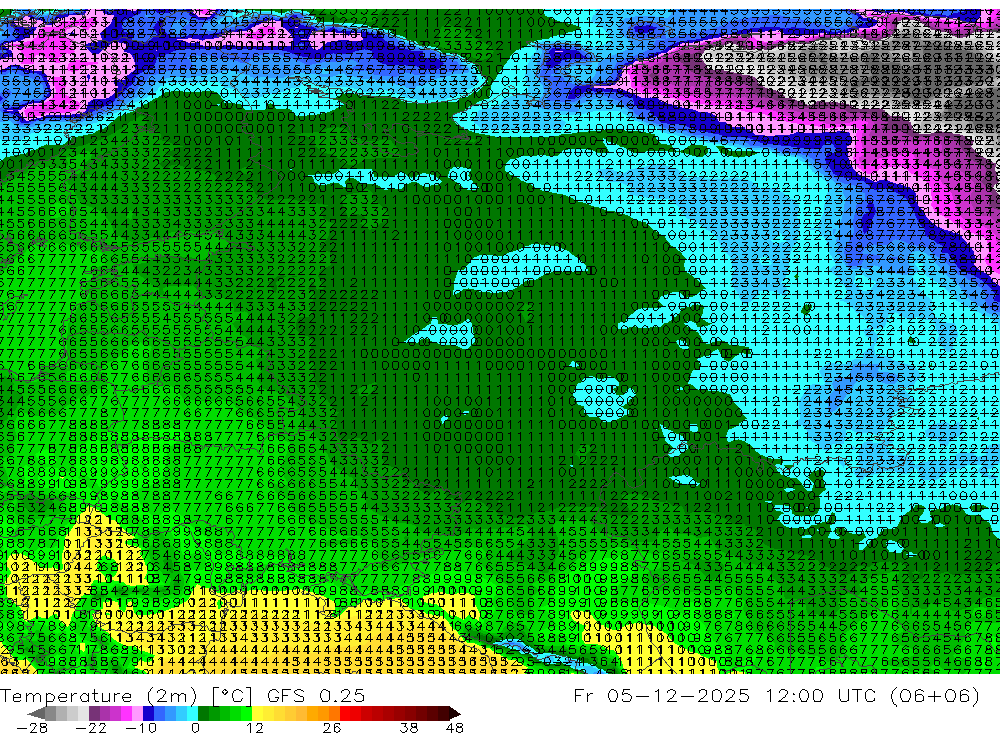Click the bright red legend swatch at 26

(345, 713)
